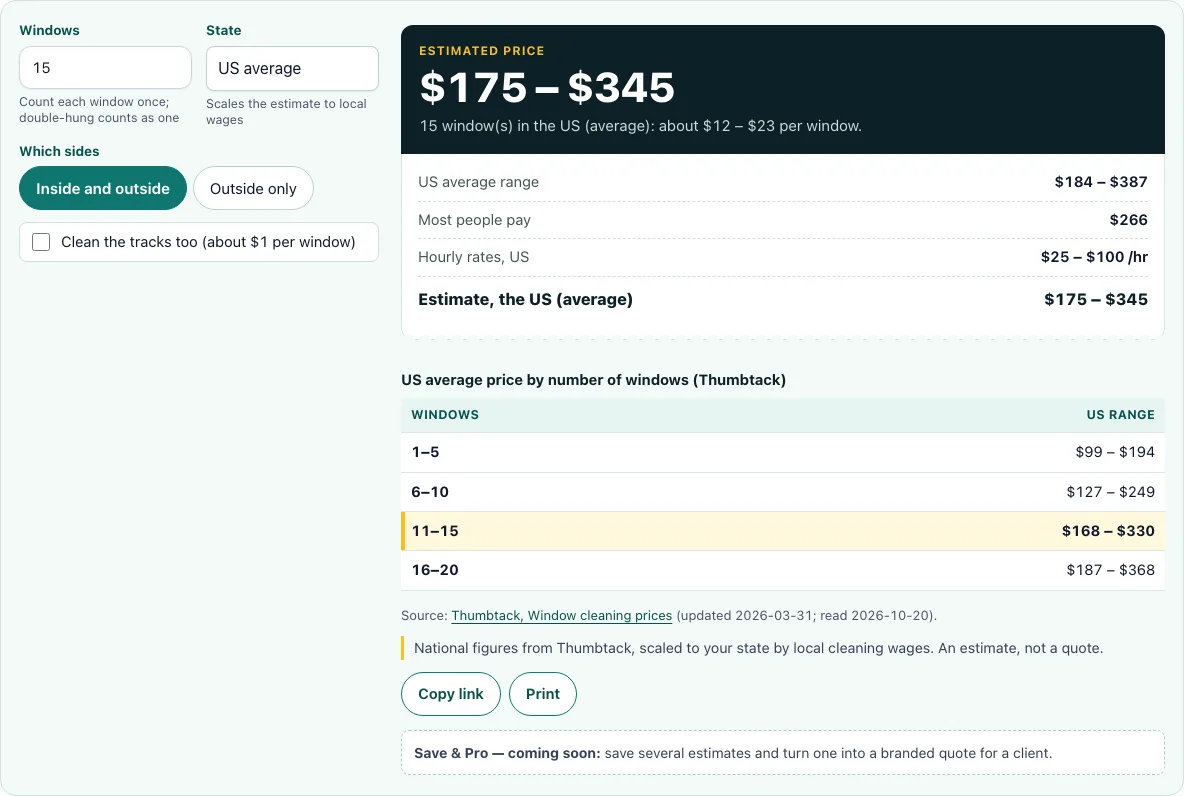The width and height of the screenshot is (1184, 796).
Task: Click the Which sides label
Action: 60,151
